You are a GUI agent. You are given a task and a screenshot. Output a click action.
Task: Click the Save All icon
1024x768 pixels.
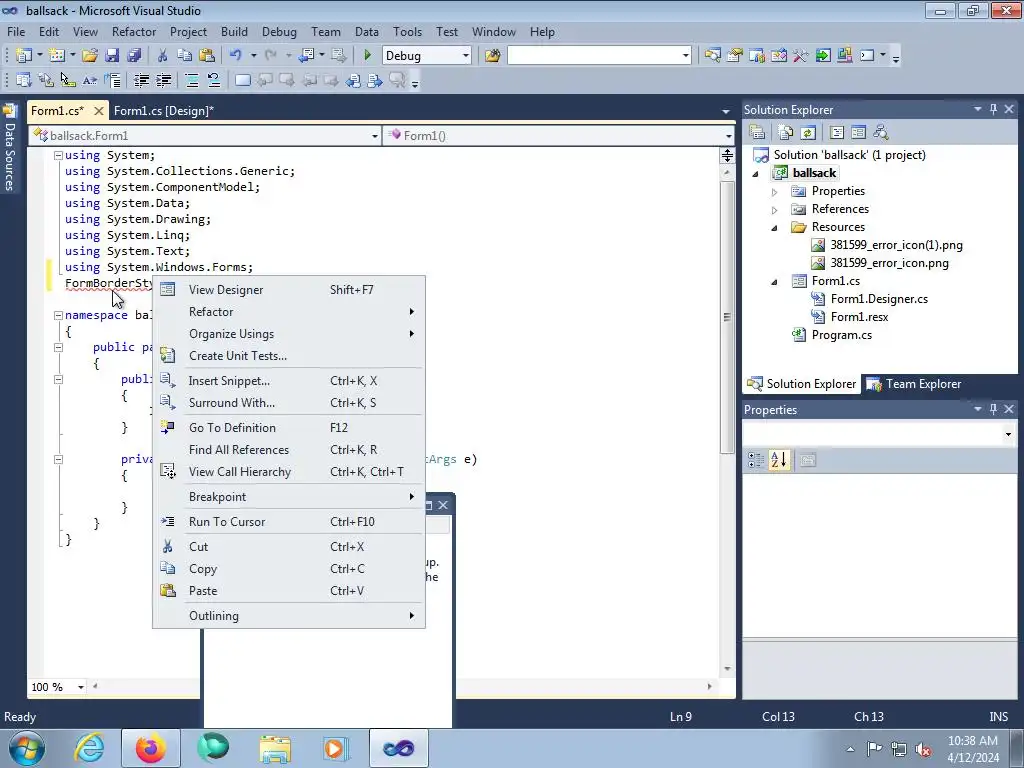[134, 56]
